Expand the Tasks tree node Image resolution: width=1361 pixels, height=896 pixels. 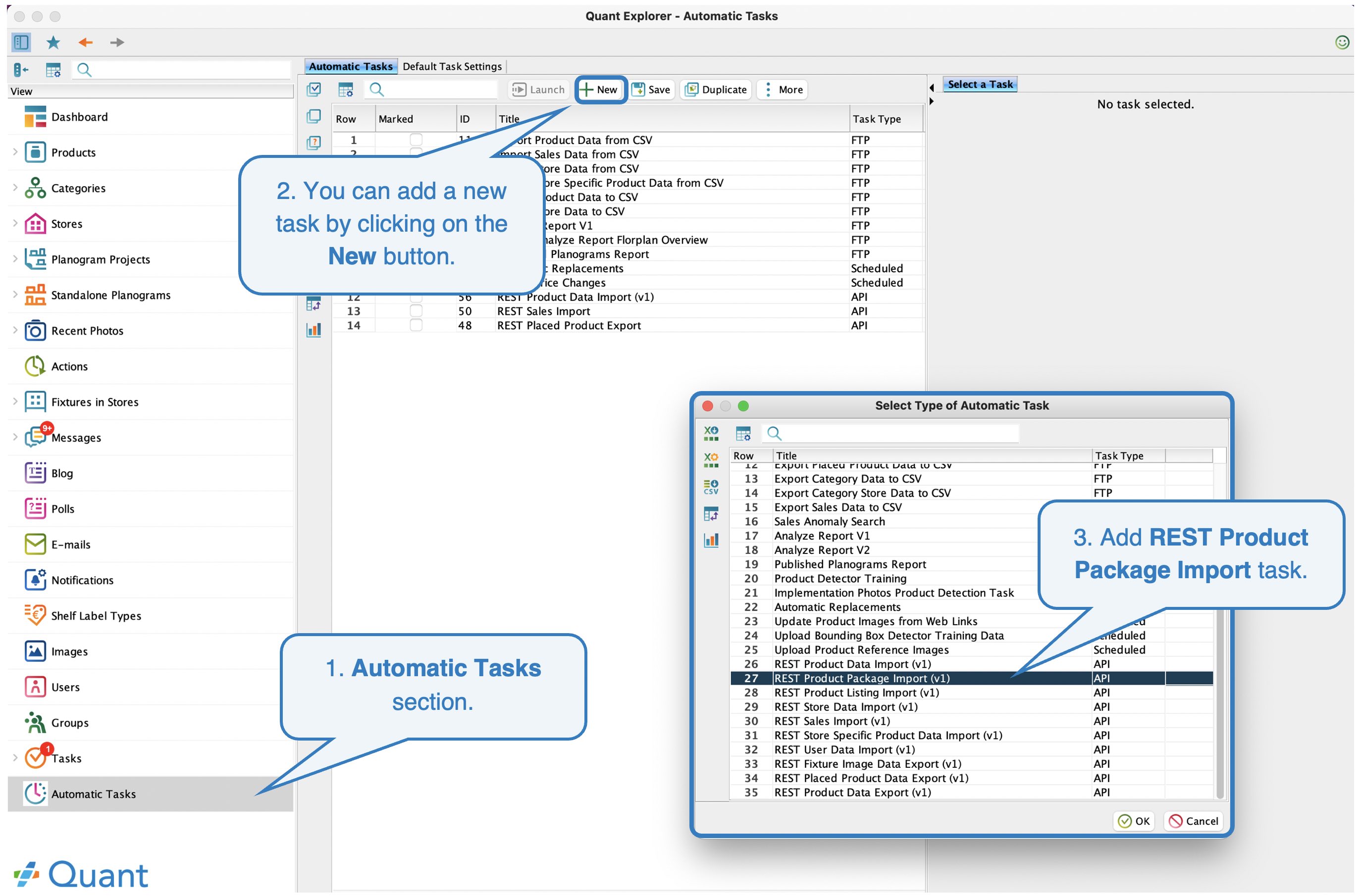15,758
